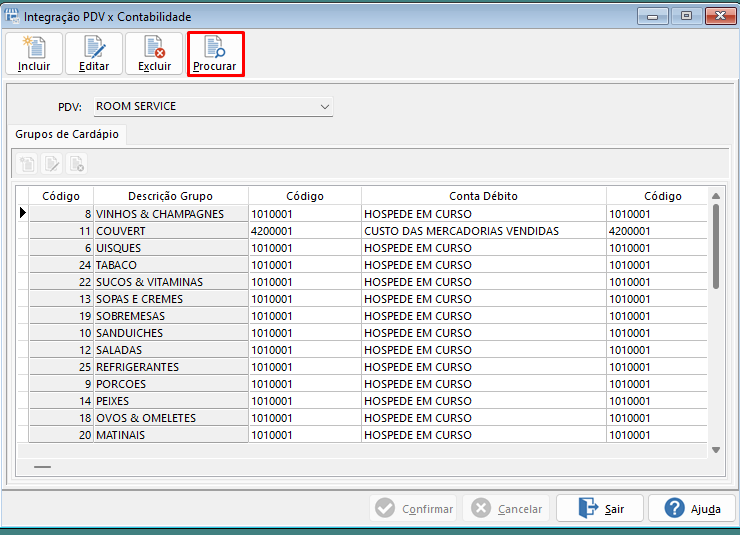Click the Confirmar button

[413, 509]
